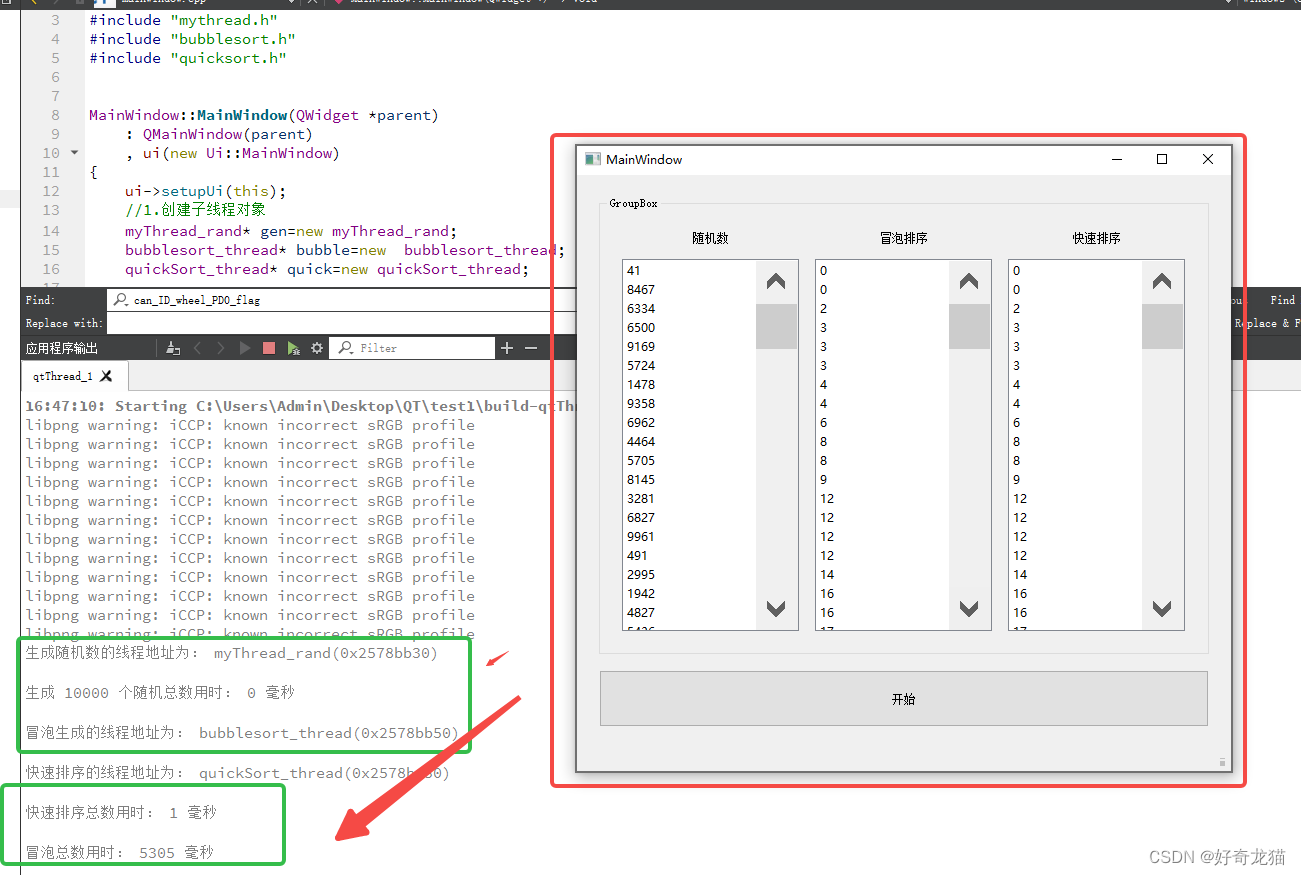Select item 9 in the 冒泡排序 list
This screenshot has width=1301, height=875.
pyautogui.click(x=823, y=479)
